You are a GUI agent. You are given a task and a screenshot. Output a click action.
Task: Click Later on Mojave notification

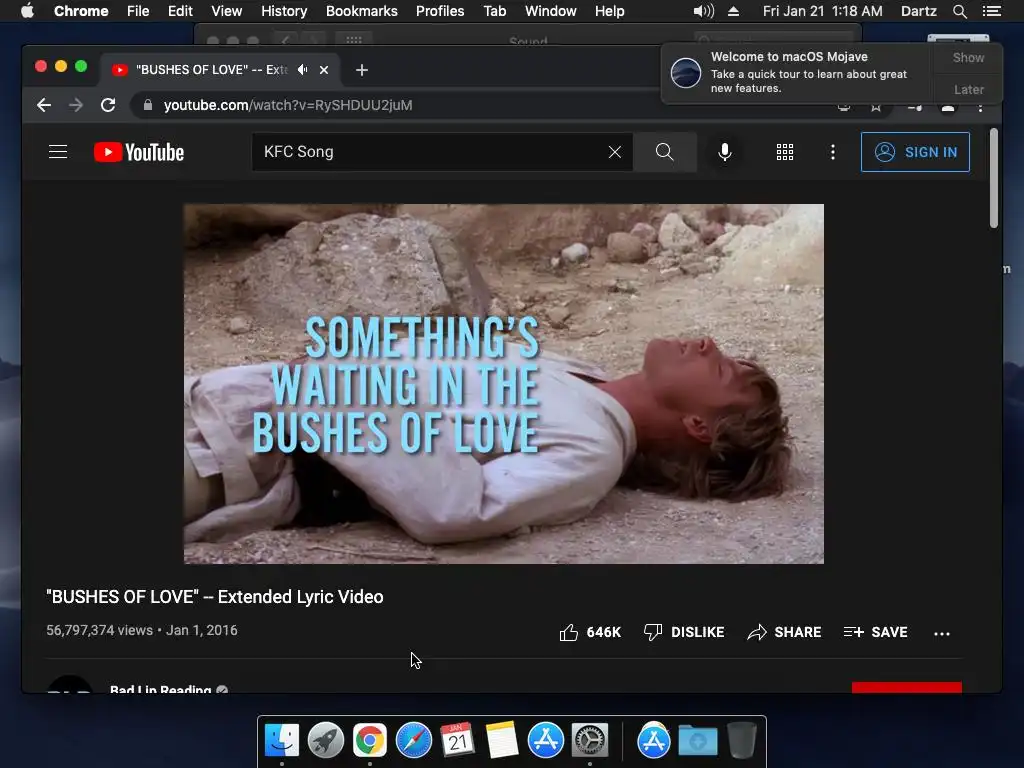coord(968,89)
